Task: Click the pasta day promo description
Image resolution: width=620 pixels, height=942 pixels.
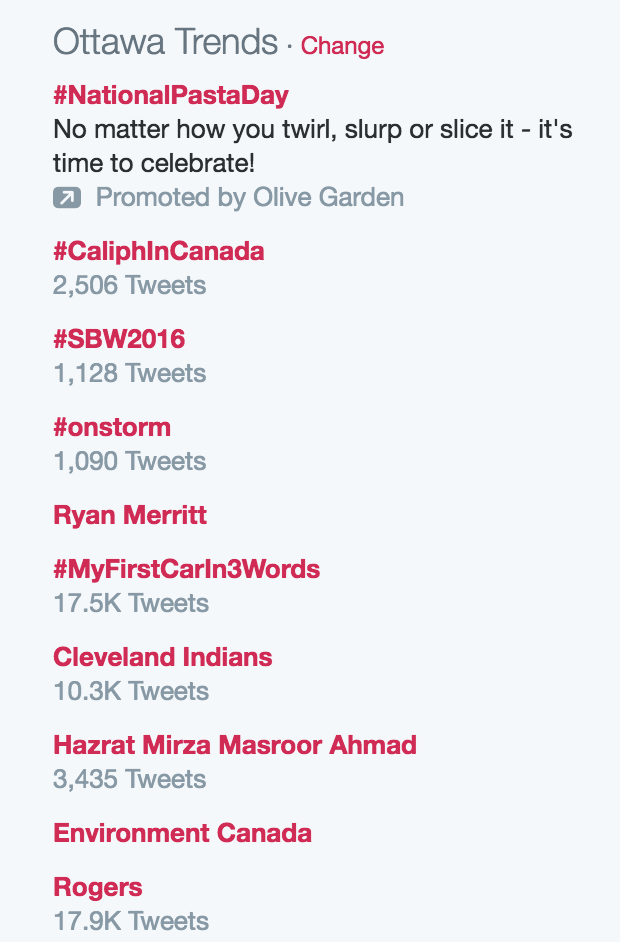Action: point(312,146)
